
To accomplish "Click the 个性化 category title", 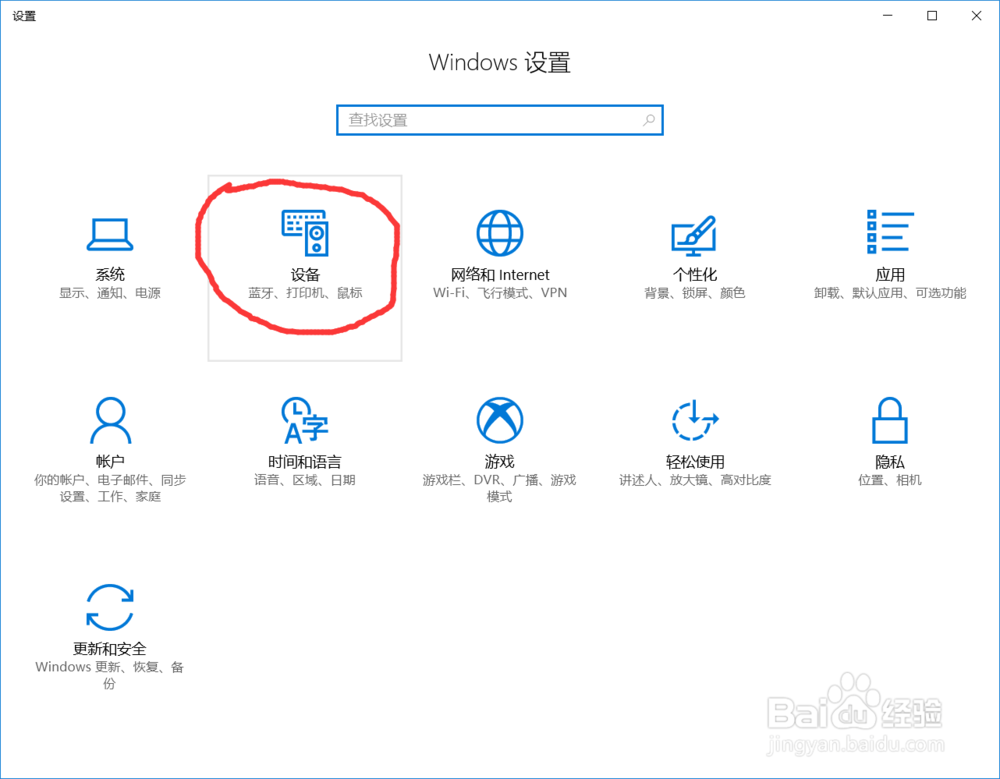I will pyautogui.click(x=695, y=274).
